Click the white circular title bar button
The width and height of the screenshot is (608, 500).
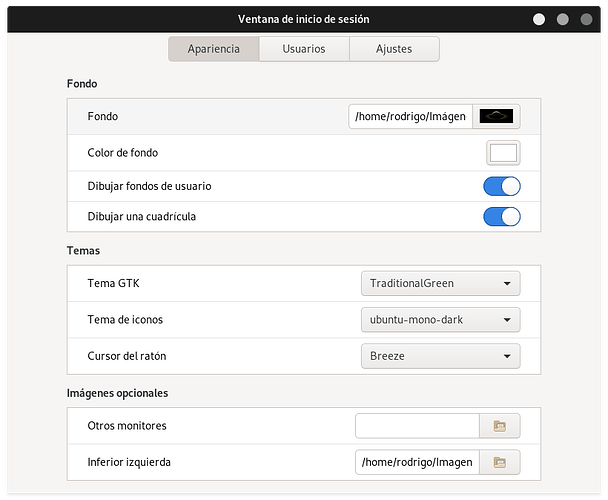(x=539, y=19)
